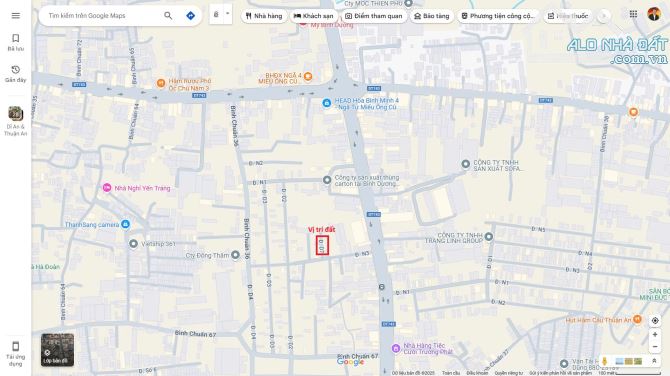The image size is (670, 376).
Task: Click the Hút Hầm Cầu Thuận An pin
Action: (637, 319)
